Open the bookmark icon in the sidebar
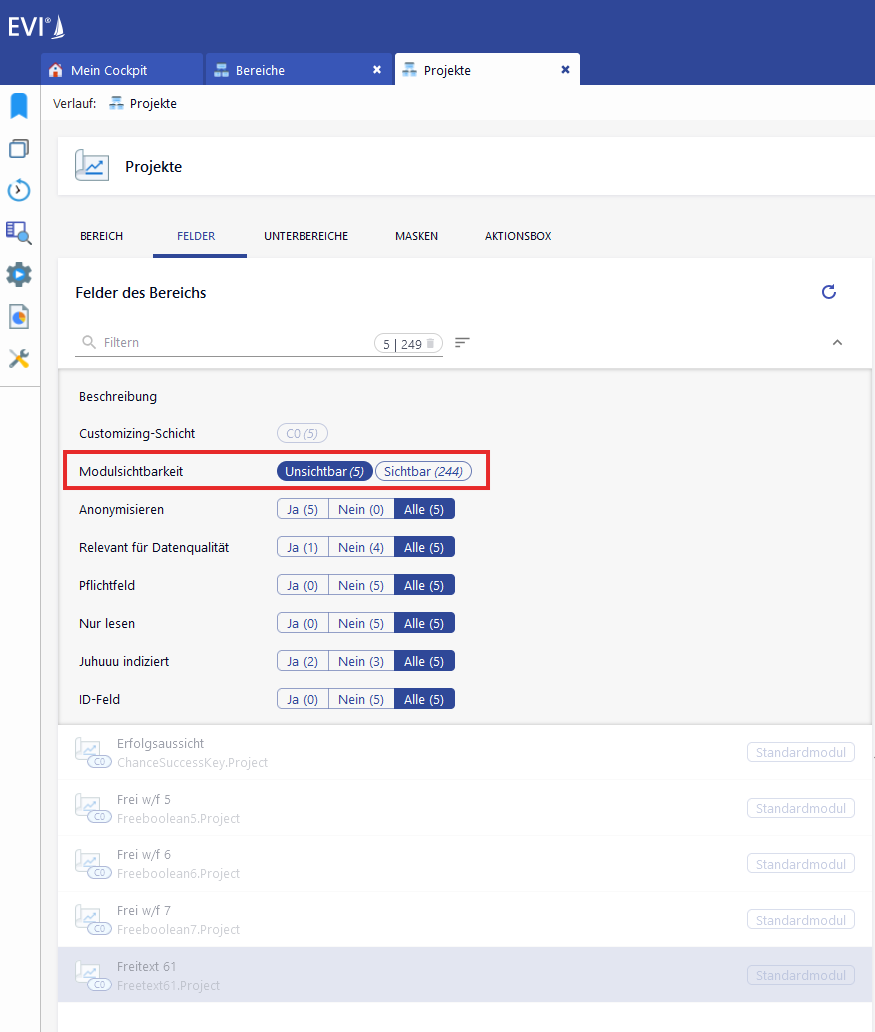This screenshot has width=875, height=1032. (19, 106)
